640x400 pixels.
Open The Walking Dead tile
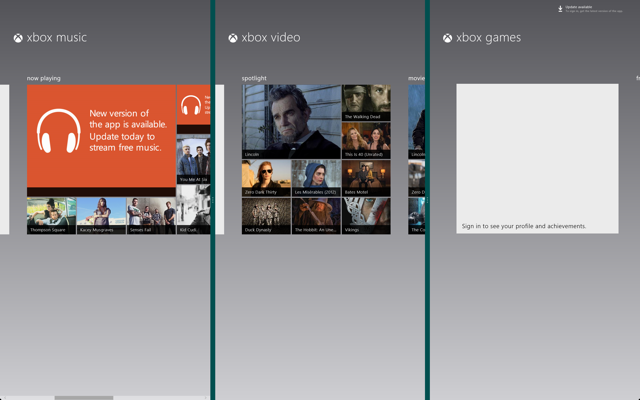[366, 103]
